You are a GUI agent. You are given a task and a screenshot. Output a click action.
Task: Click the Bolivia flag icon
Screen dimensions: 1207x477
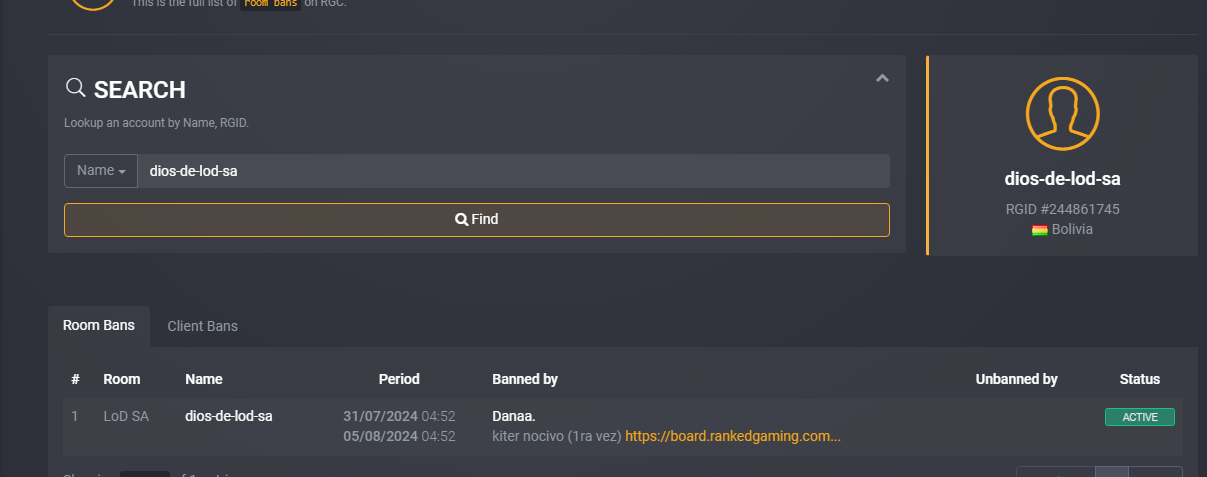1040,230
